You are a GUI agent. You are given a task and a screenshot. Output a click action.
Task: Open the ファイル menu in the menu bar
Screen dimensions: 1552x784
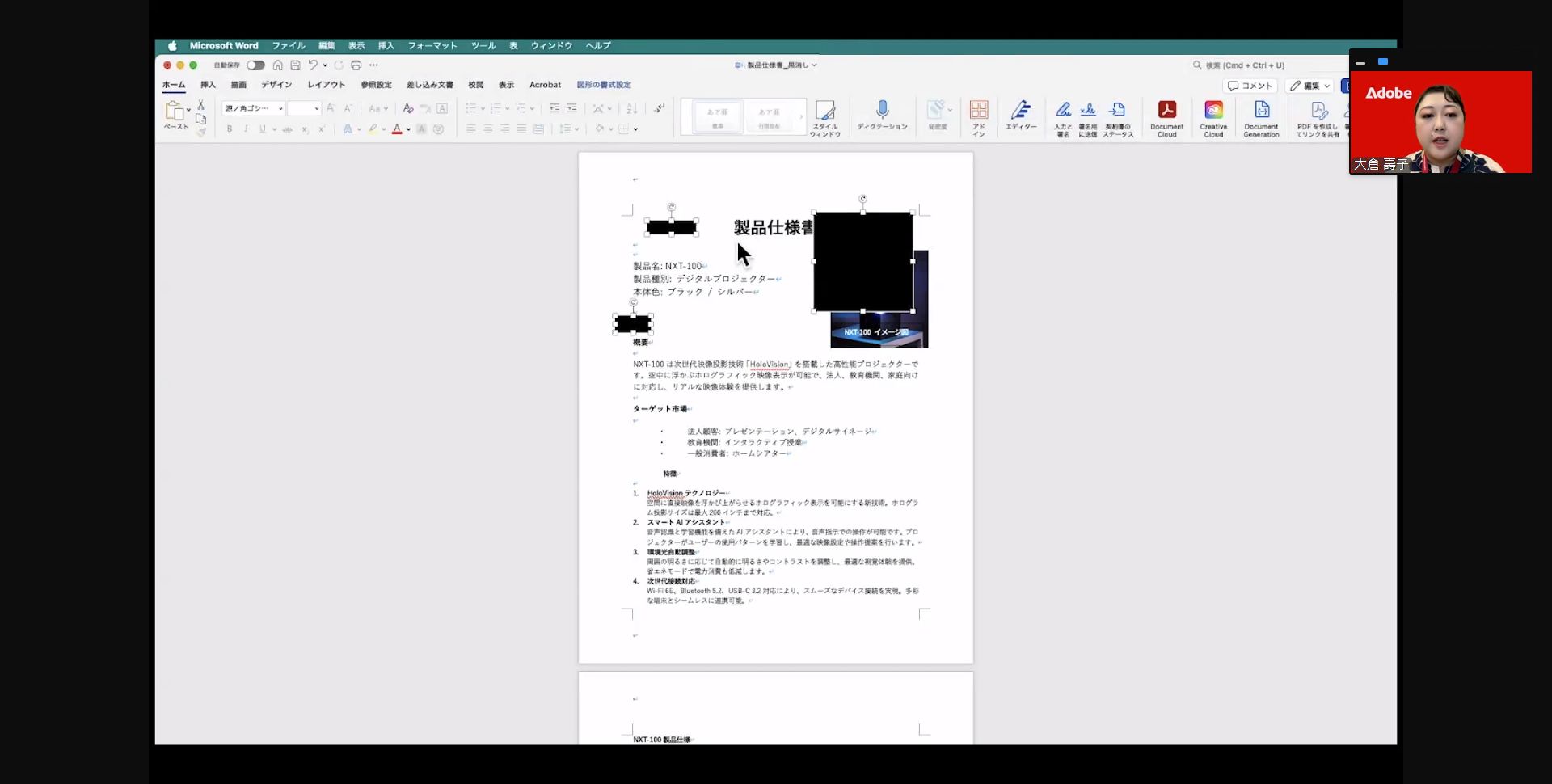click(x=289, y=46)
